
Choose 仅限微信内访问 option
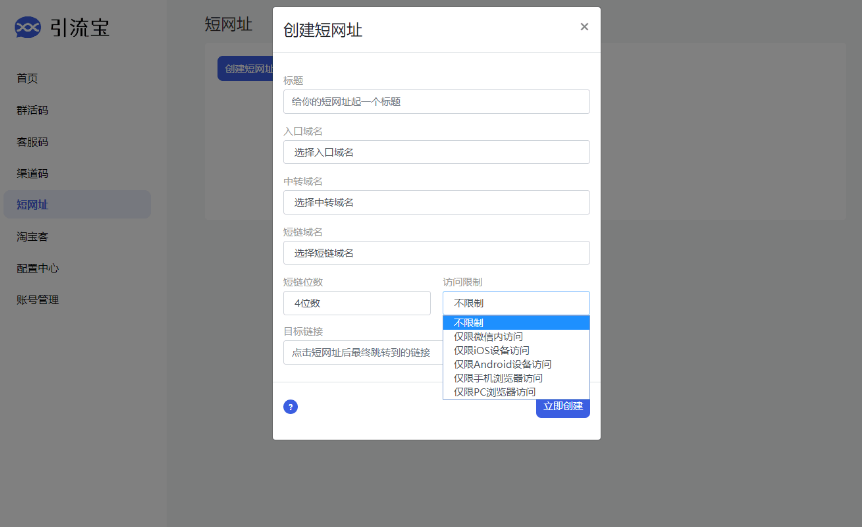516,336
